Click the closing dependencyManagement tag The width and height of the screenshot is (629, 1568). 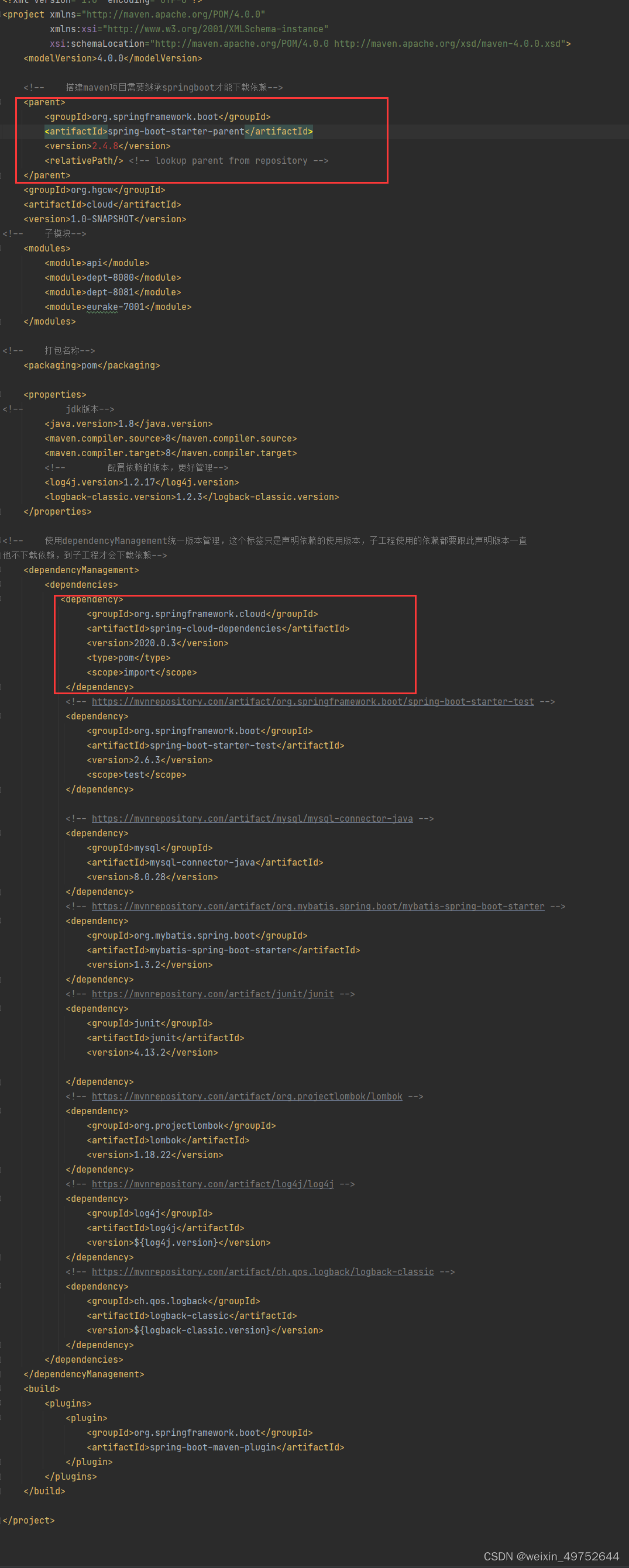(x=84, y=1373)
